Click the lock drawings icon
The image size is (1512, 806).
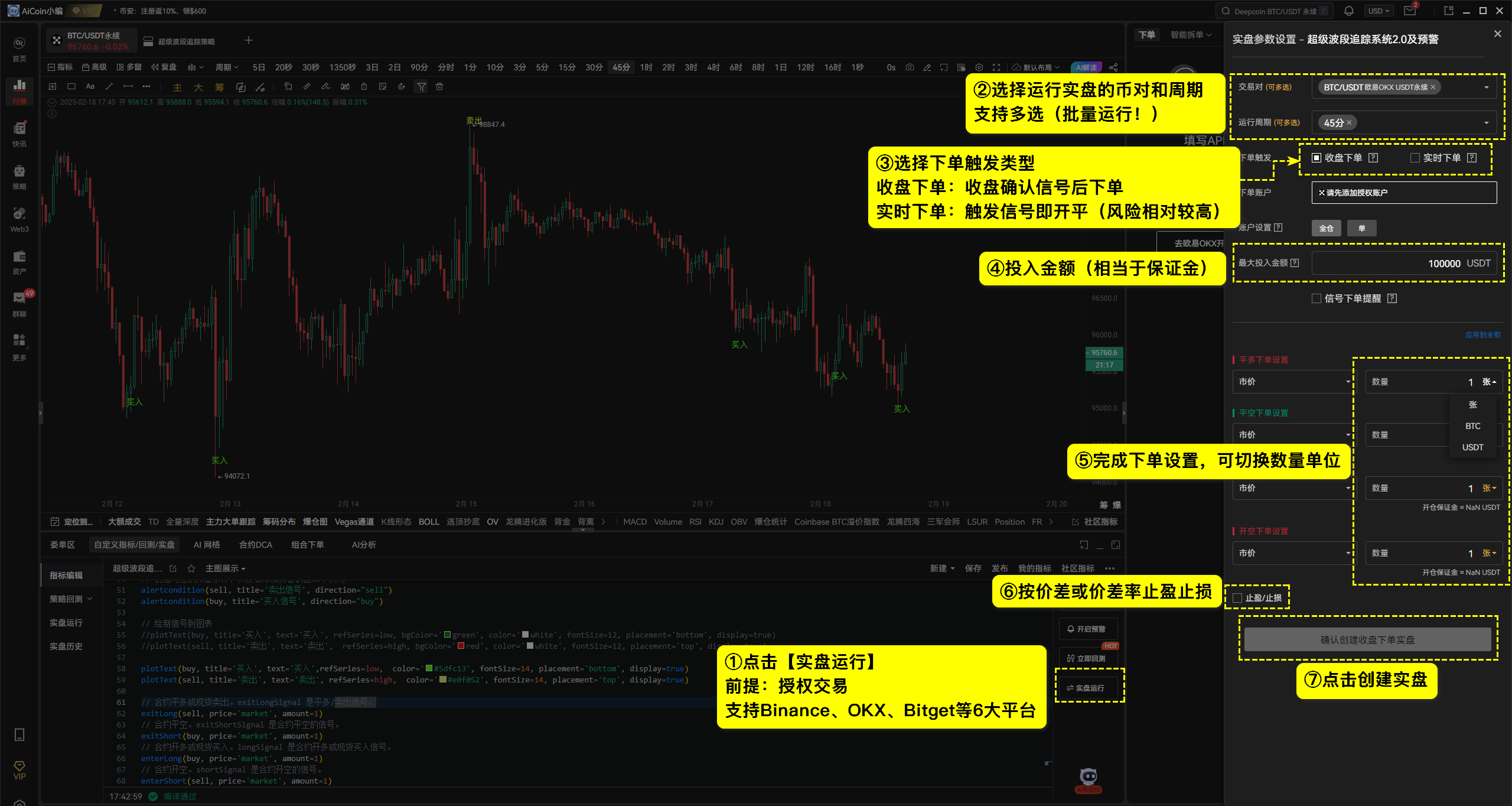tap(364, 87)
